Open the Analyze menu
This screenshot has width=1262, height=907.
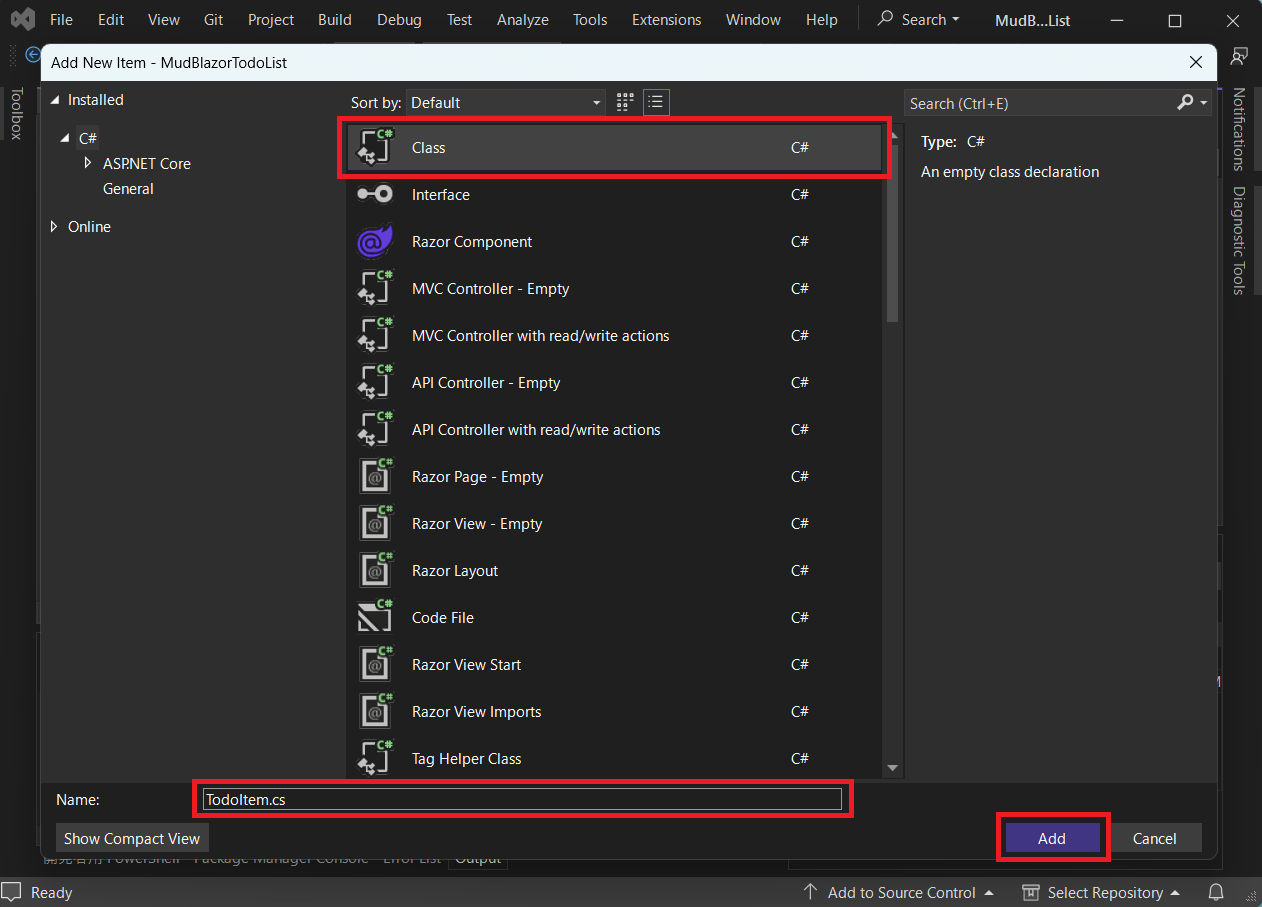click(523, 19)
